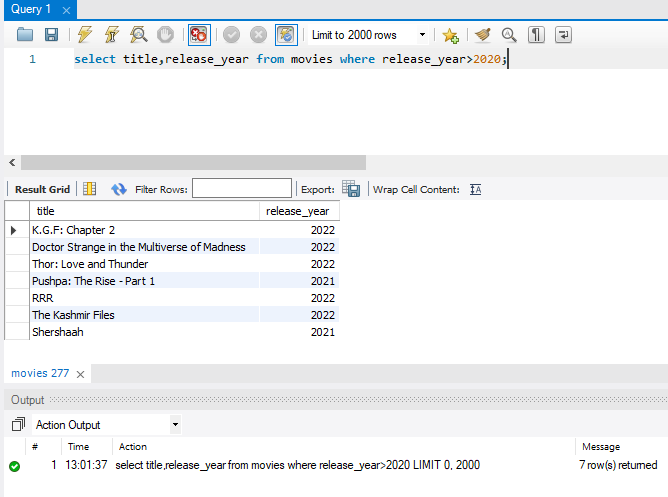This screenshot has height=497, width=668.
Task: Select The Kashmir Files cell
Action: click(144, 315)
